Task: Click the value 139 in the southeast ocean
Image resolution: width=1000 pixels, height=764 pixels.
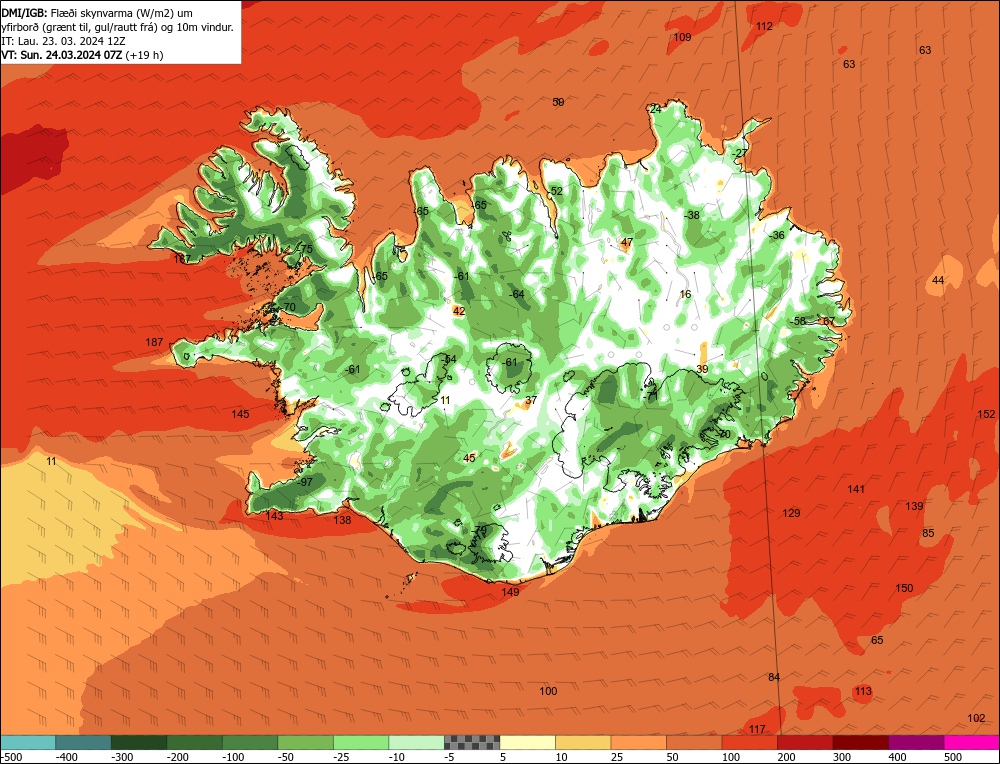Action: click(915, 506)
